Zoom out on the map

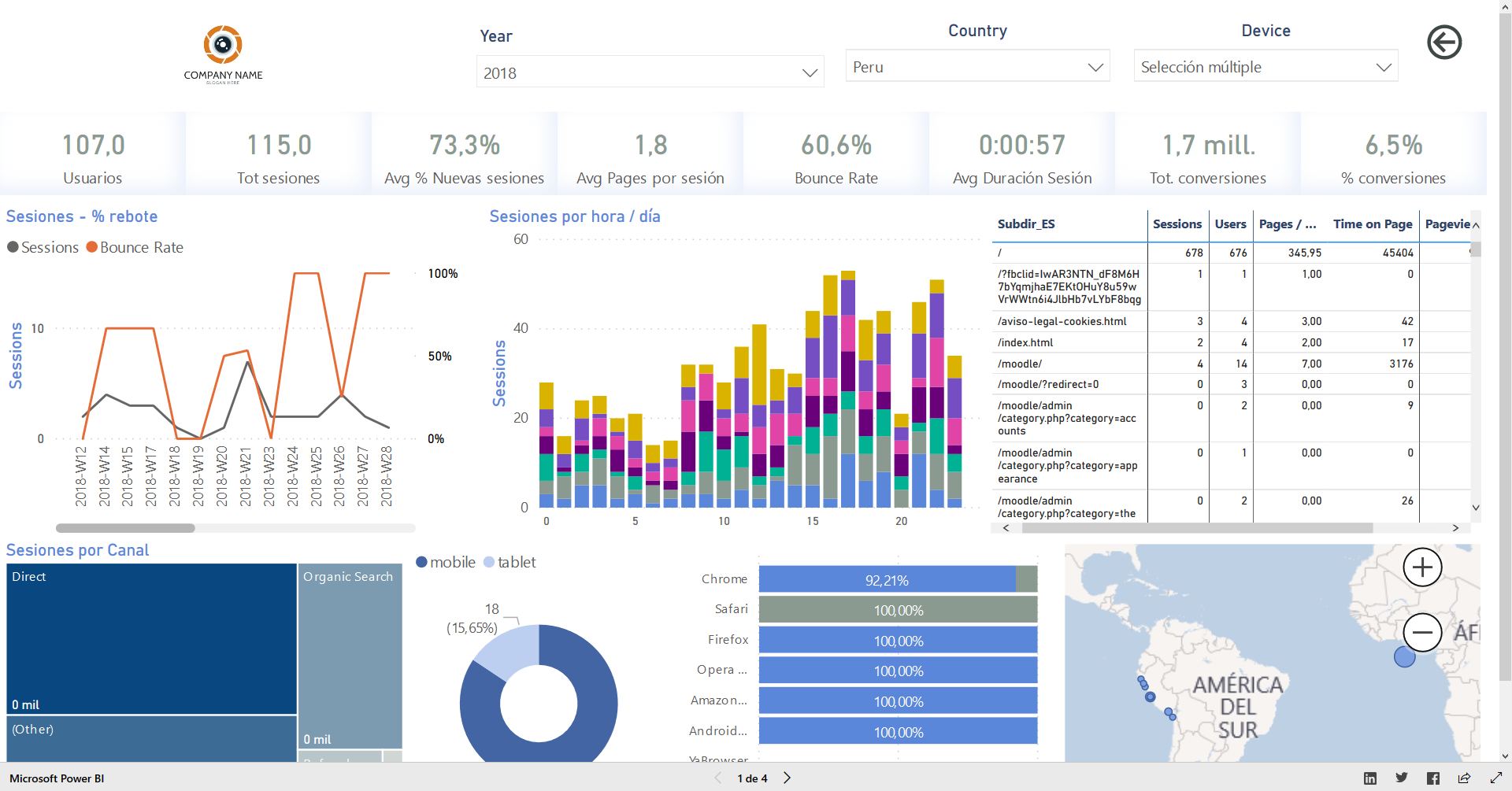coord(1422,632)
